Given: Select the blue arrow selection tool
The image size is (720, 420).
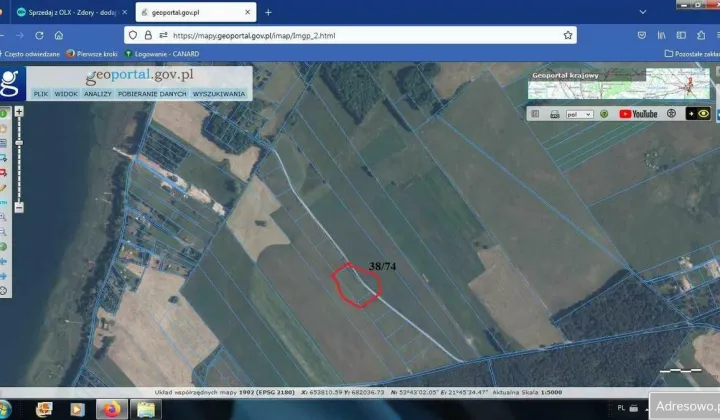Looking at the screenshot, I should tap(3, 158).
